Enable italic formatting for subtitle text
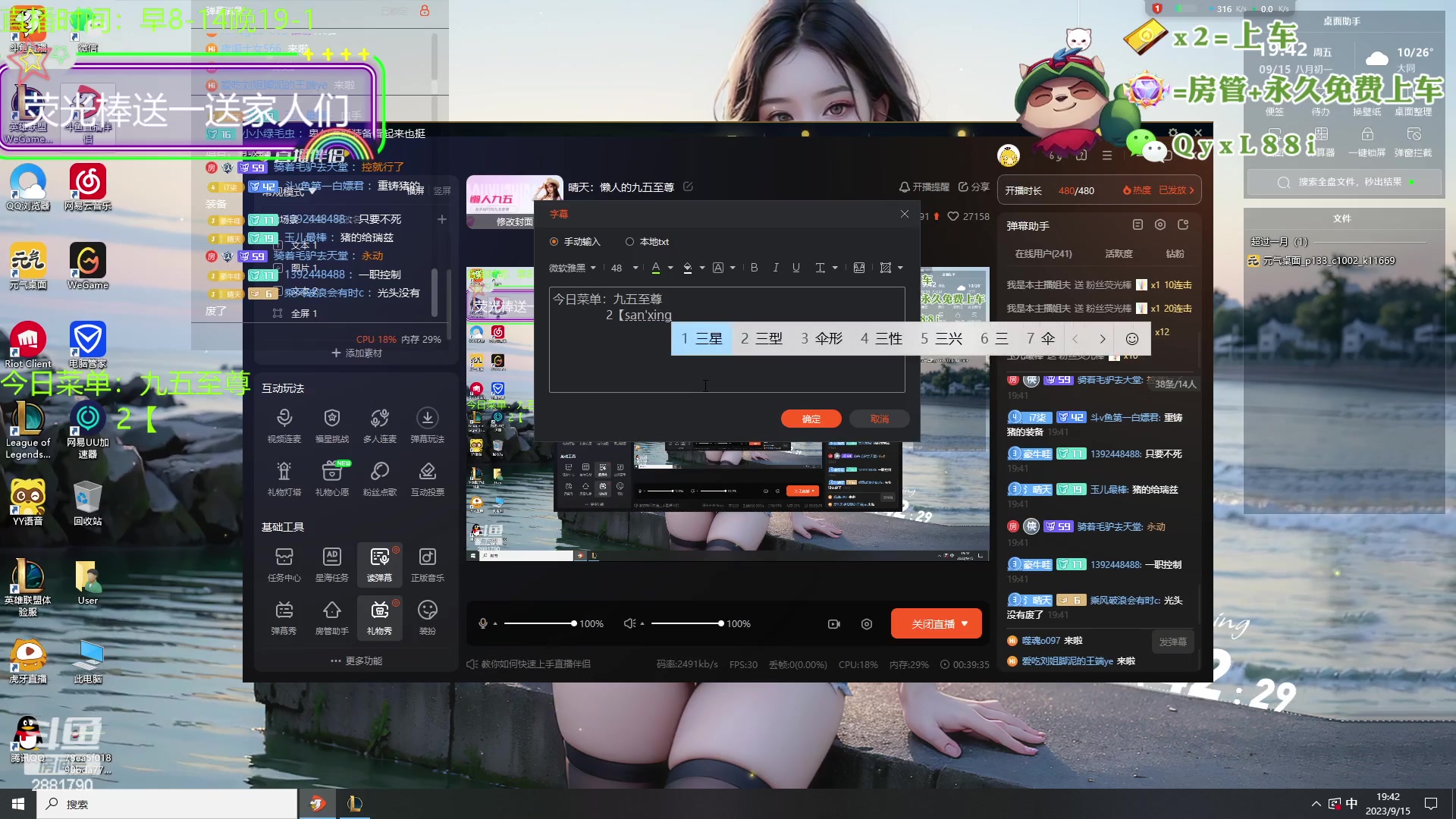The image size is (1456, 819). click(x=775, y=268)
